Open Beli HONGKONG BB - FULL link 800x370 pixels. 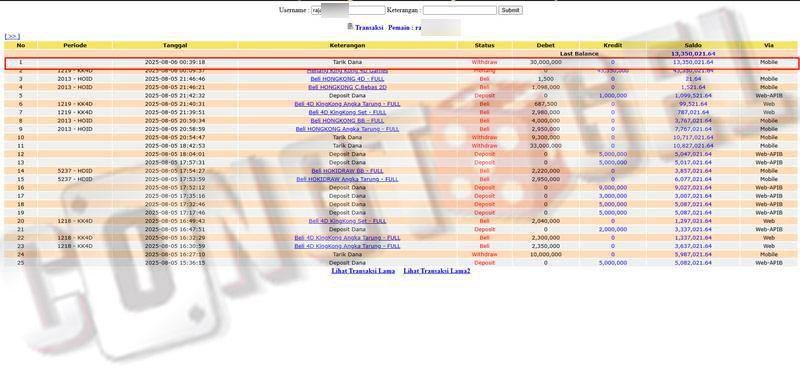tap(347, 120)
